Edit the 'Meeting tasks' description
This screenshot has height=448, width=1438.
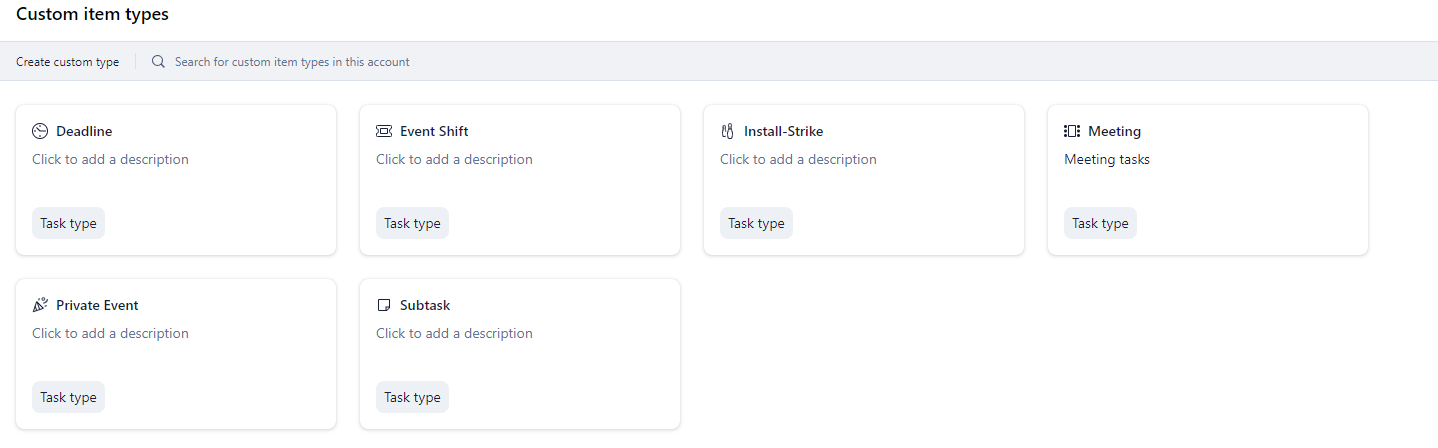point(1107,159)
